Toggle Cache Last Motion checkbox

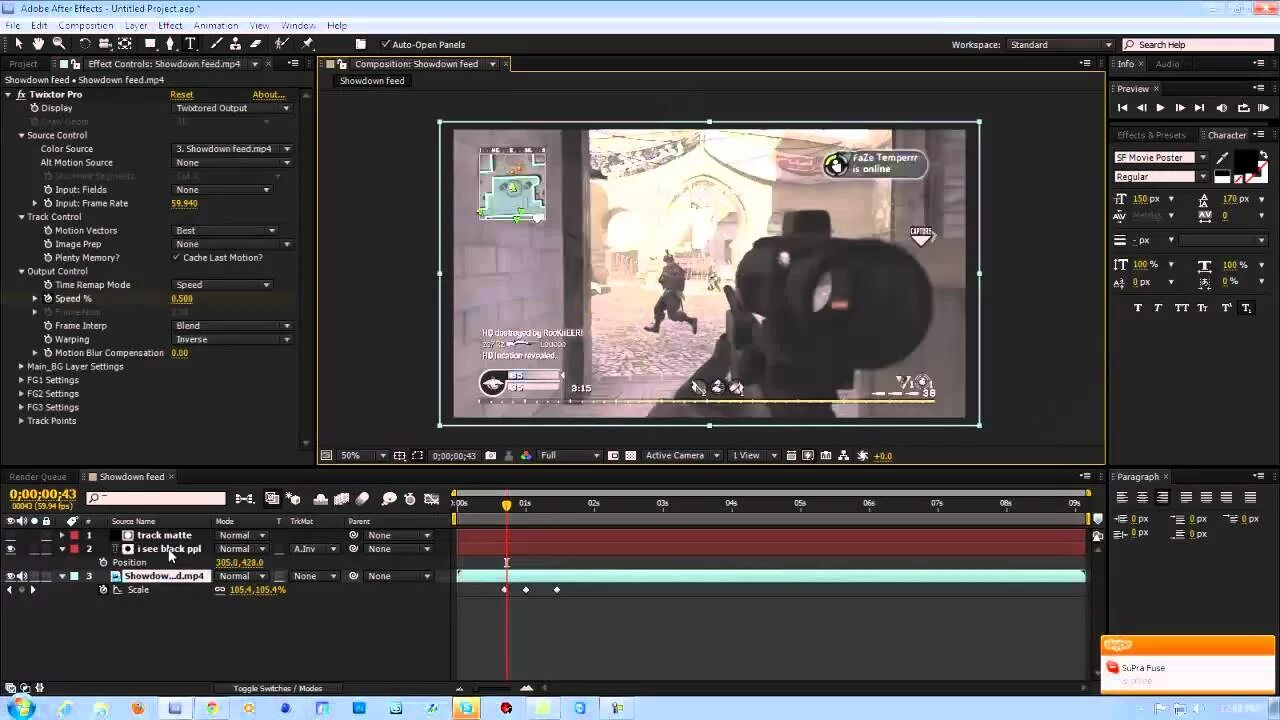[176, 258]
